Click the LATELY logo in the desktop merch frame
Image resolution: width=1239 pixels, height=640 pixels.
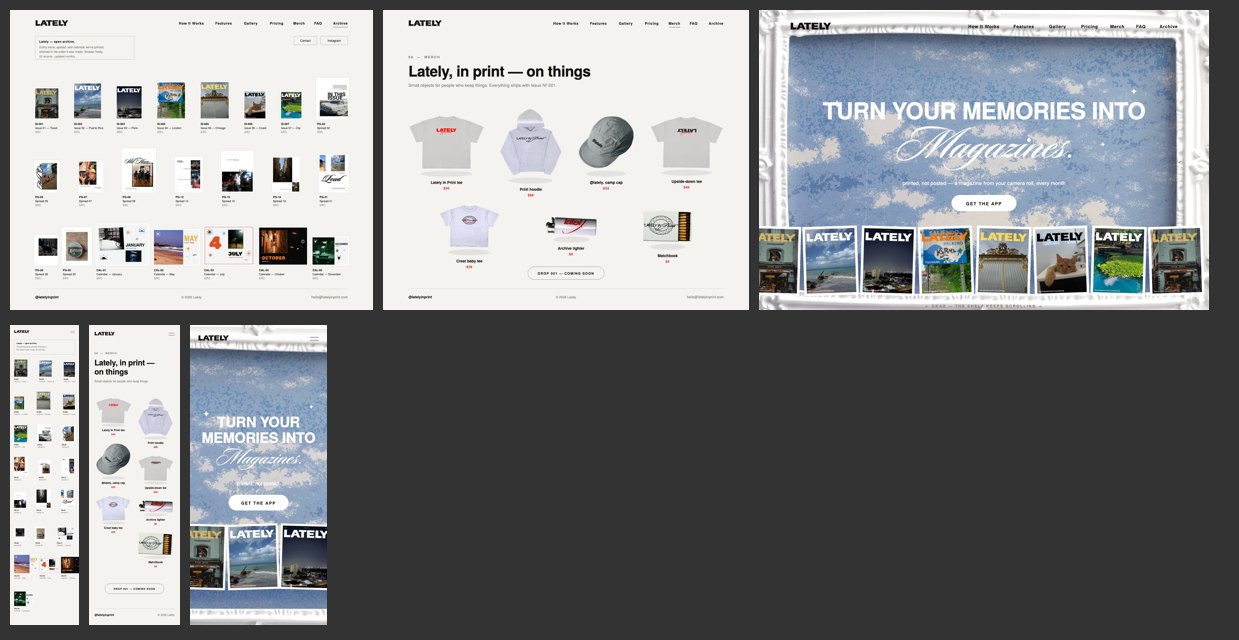[x=424, y=23]
